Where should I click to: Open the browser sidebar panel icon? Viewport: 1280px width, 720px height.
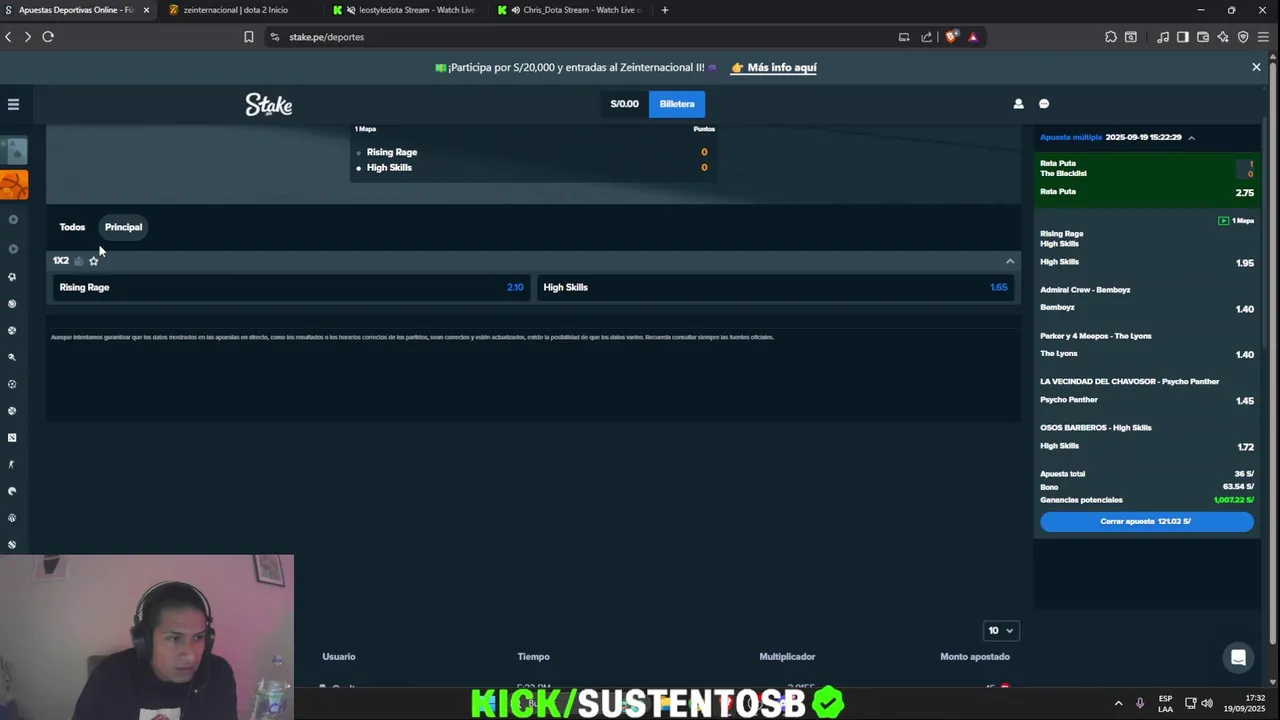[x=1183, y=37]
